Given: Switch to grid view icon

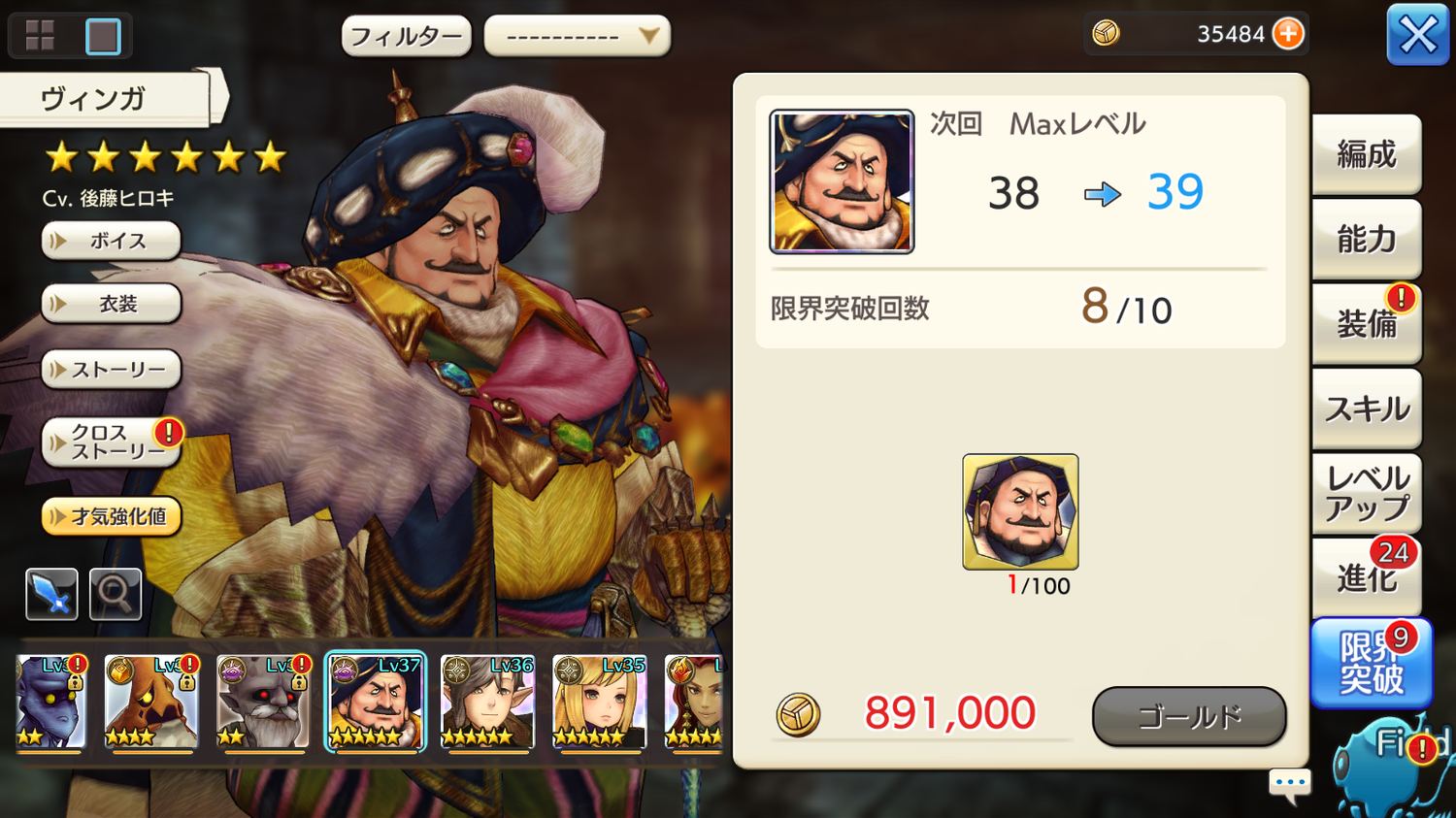Looking at the screenshot, I should point(40,36).
